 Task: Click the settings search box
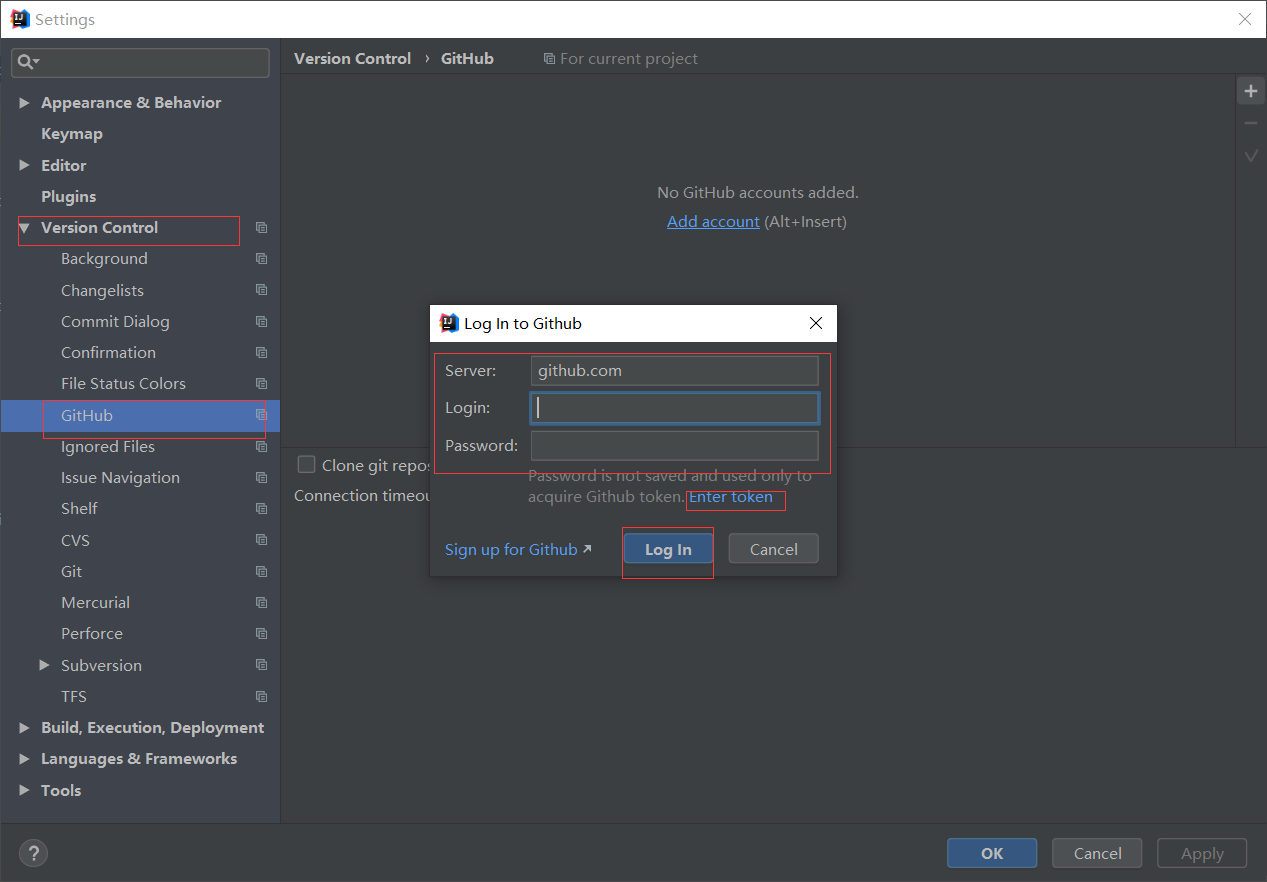(x=141, y=63)
